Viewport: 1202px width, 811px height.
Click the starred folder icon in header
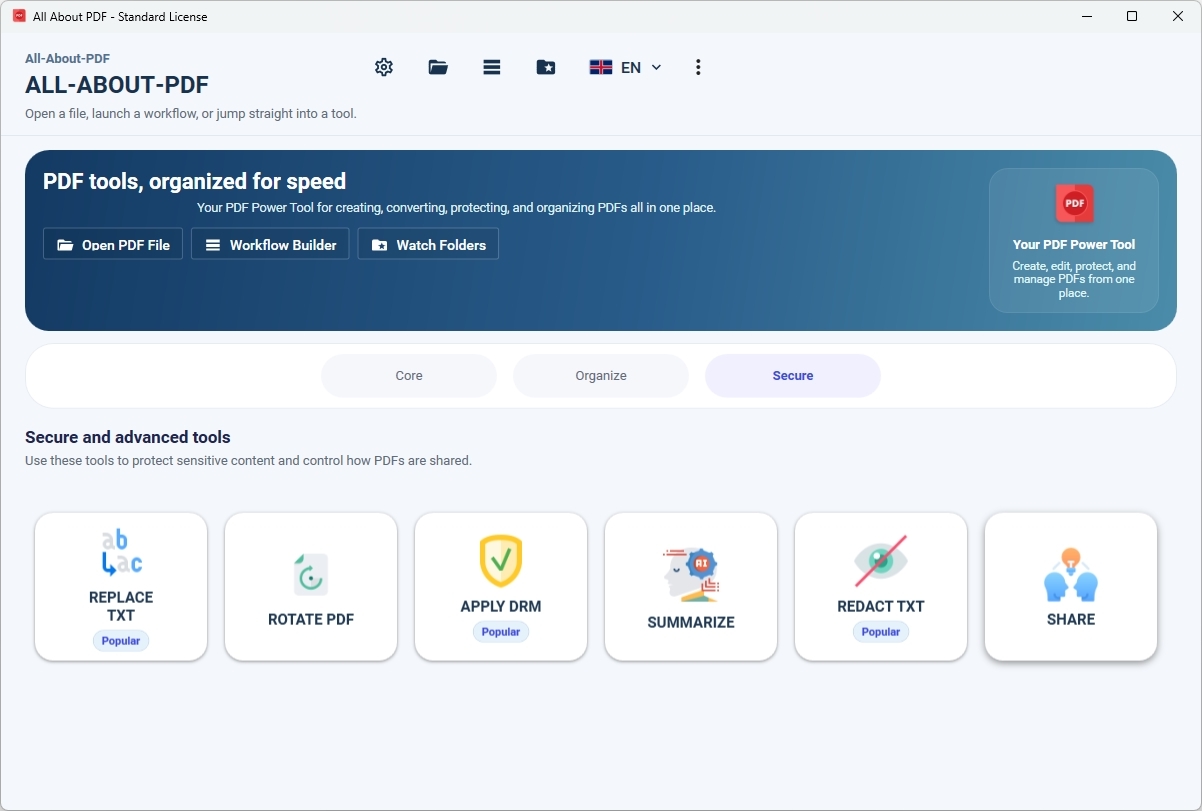click(546, 67)
